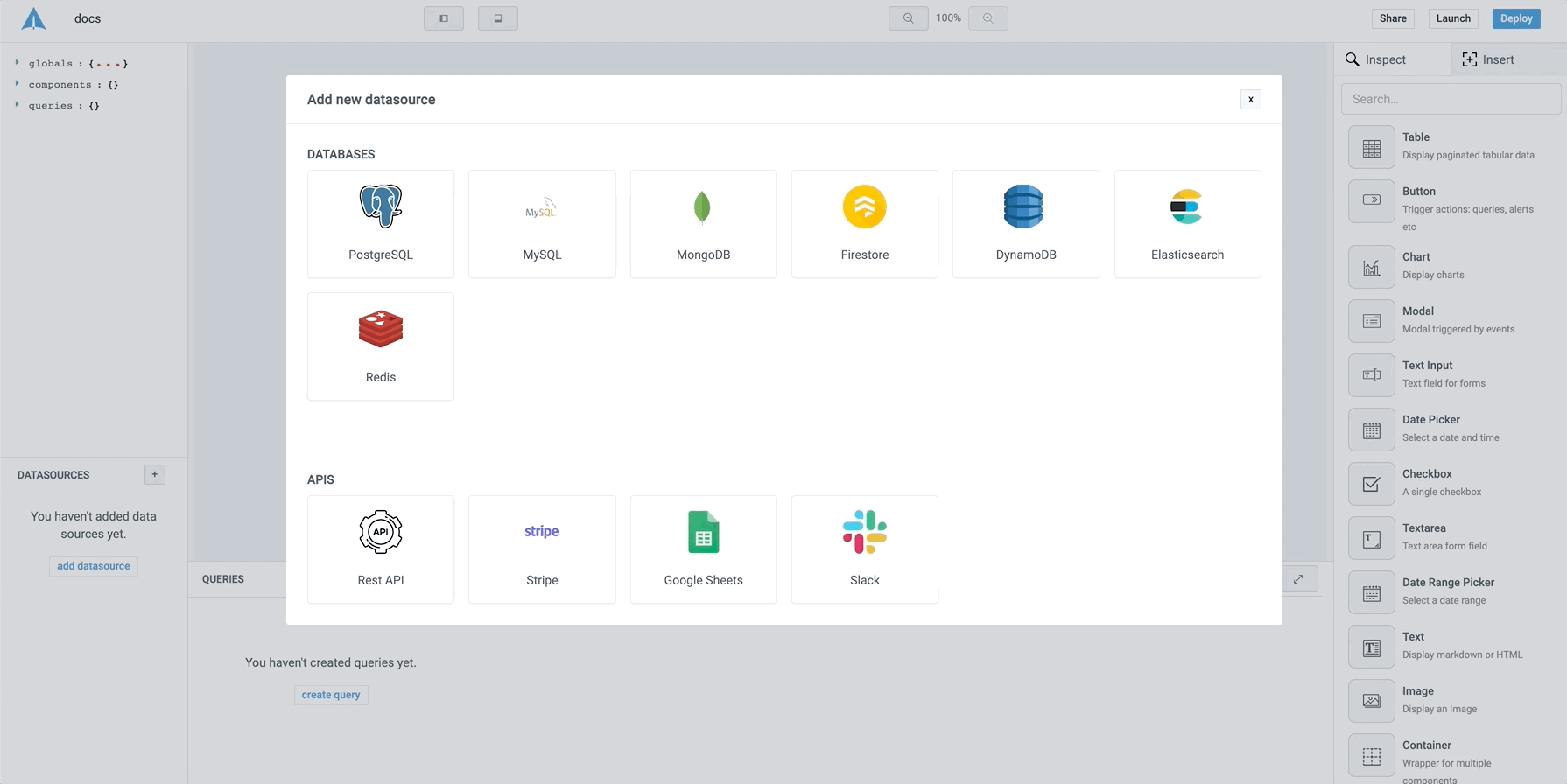
Task: Select the PostgreSQL database icon
Action: pyautogui.click(x=380, y=206)
